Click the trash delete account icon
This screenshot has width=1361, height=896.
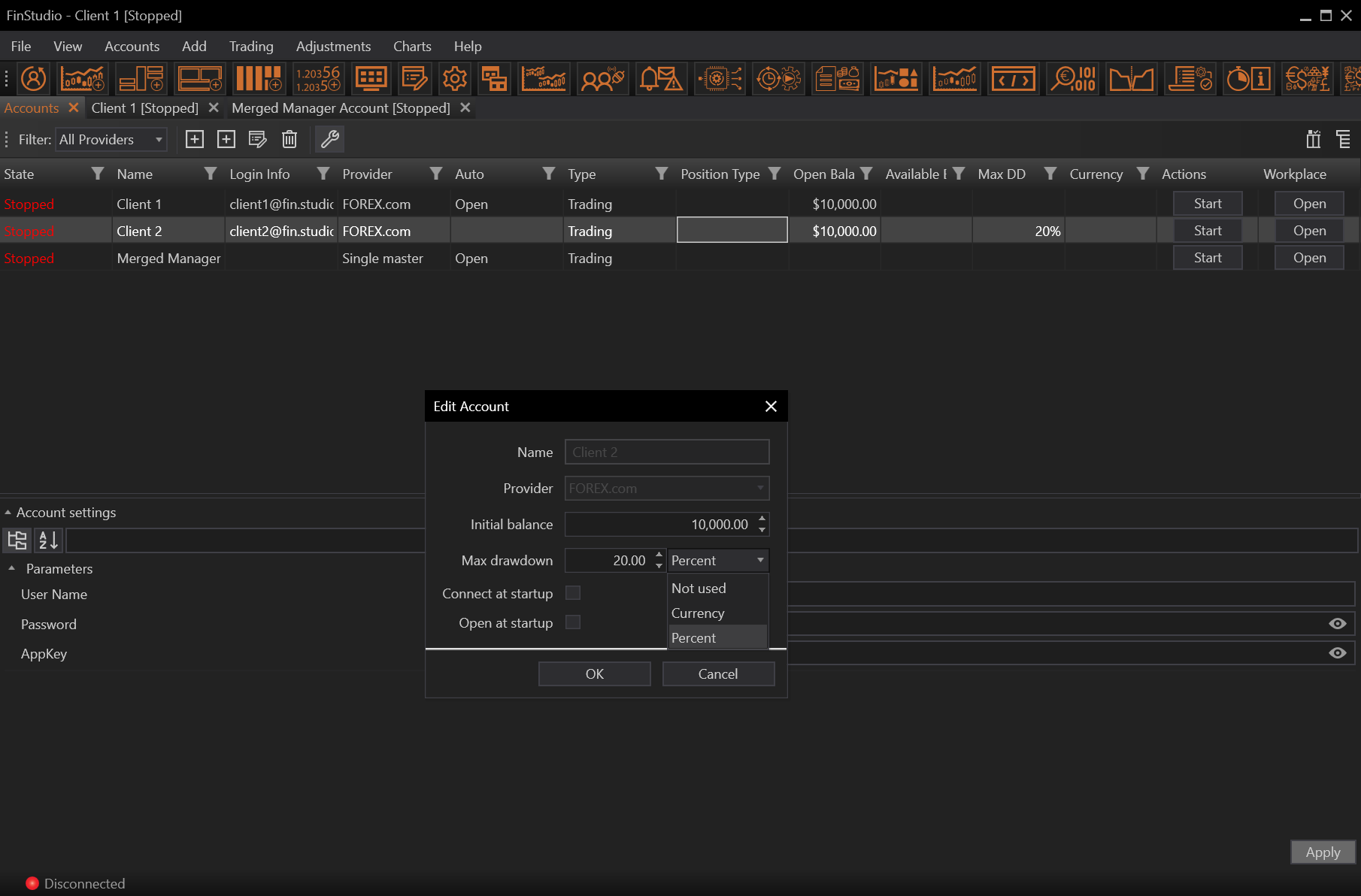pyautogui.click(x=289, y=139)
